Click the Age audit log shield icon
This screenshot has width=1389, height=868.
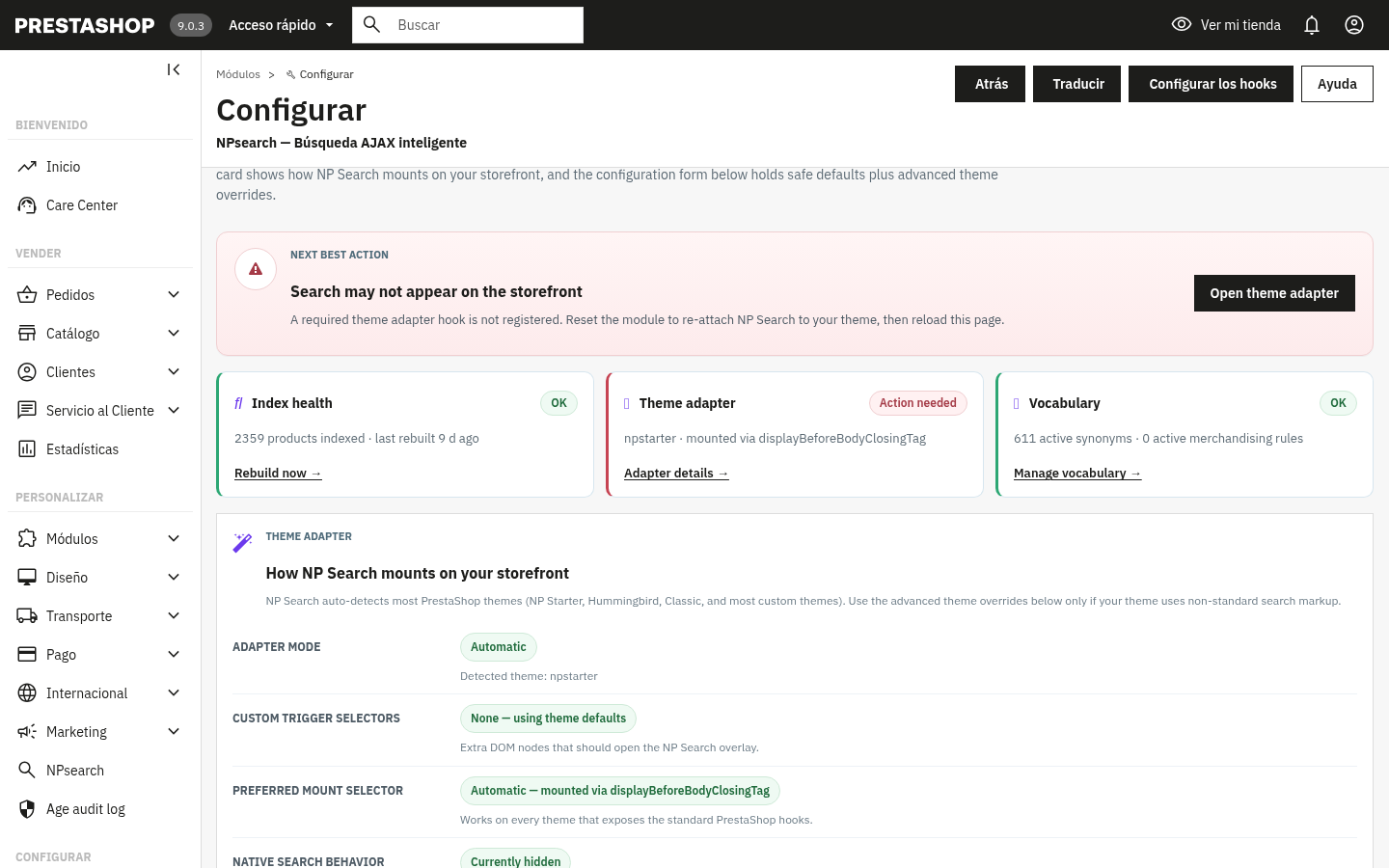pyautogui.click(x=27, y=809)
